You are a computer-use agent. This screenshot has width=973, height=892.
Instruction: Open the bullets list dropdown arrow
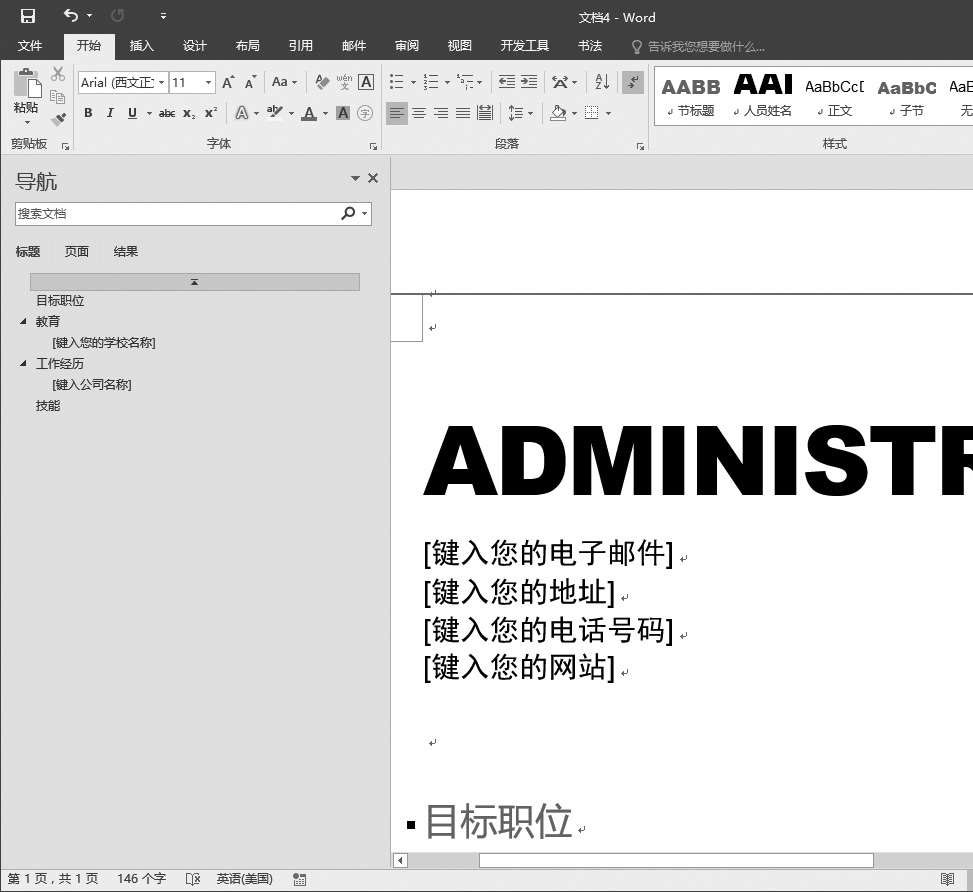pos(413,83)
